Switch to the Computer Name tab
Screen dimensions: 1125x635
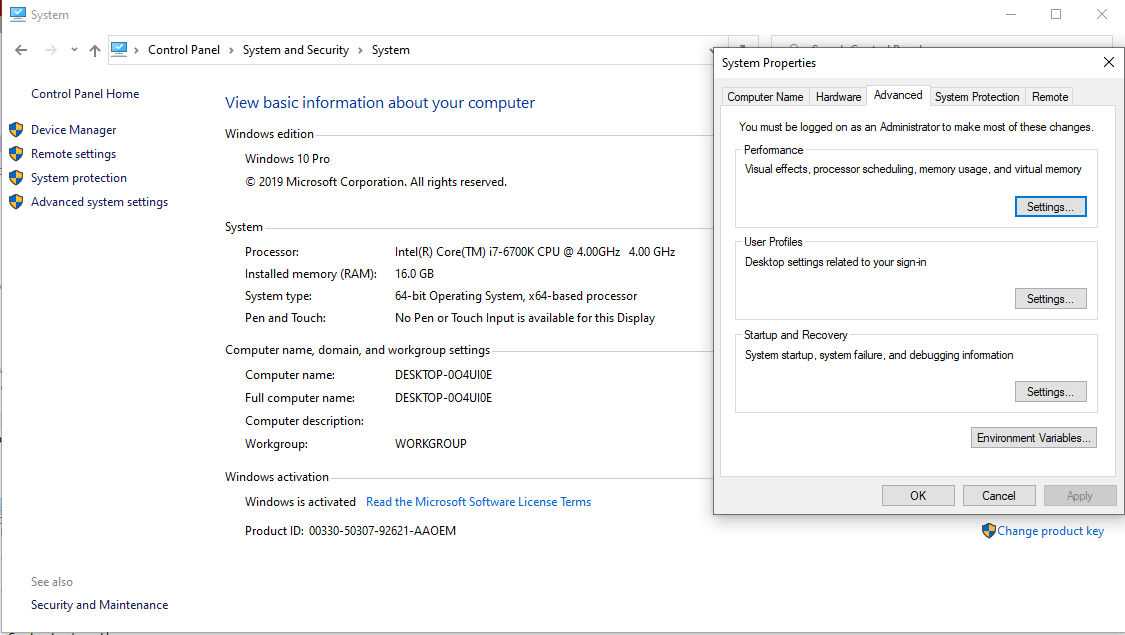(765, 97)
